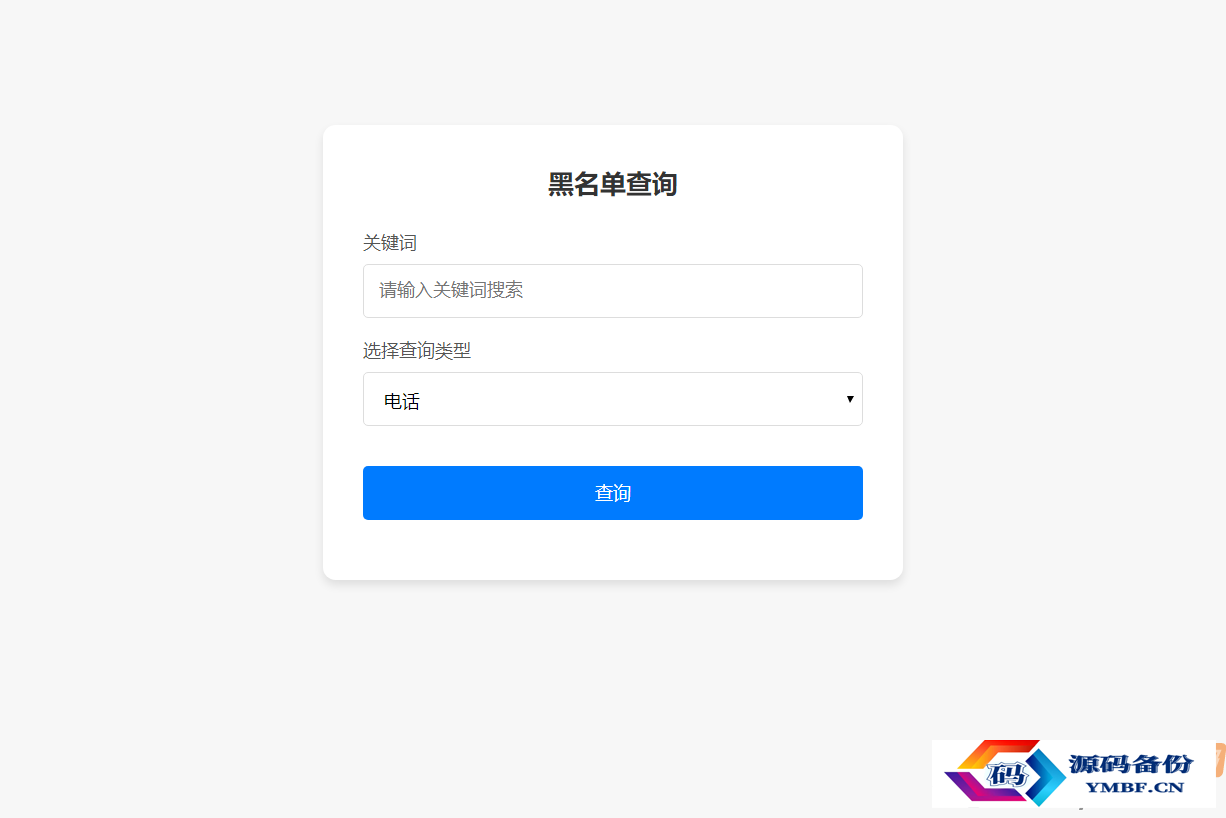Click the blank gray page background above the card

point(613,60)
